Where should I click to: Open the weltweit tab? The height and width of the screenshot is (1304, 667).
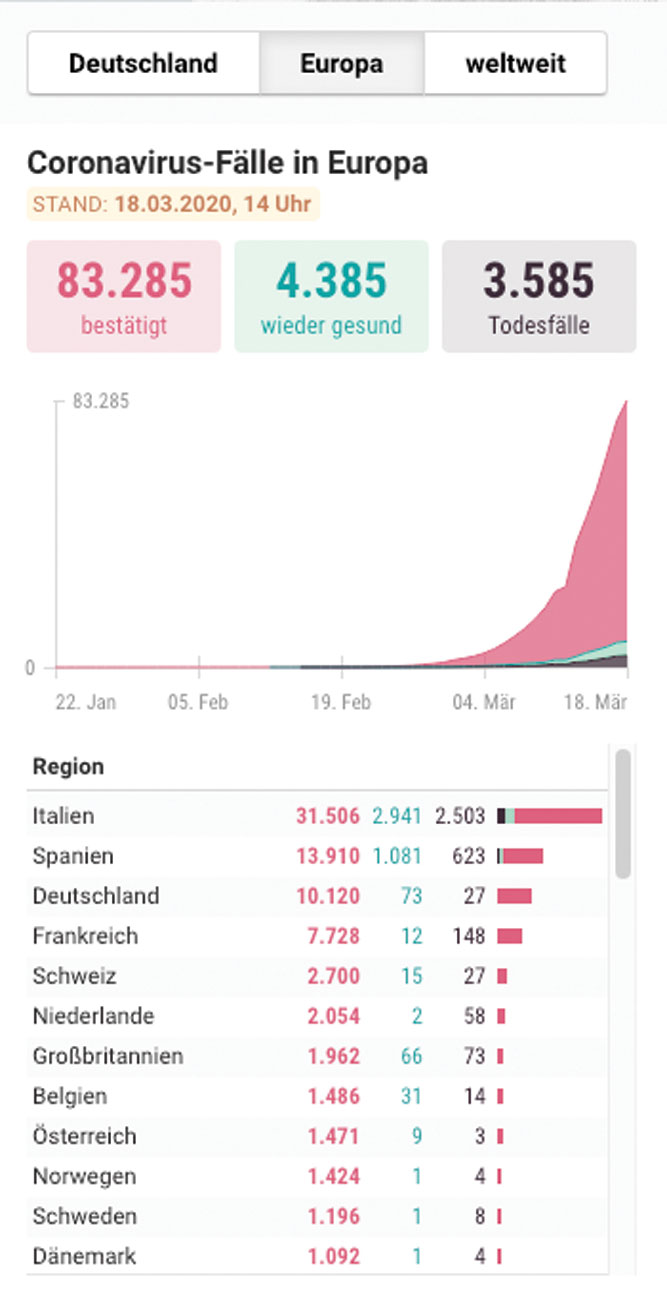pyautogui.click(x=515, y=63)
